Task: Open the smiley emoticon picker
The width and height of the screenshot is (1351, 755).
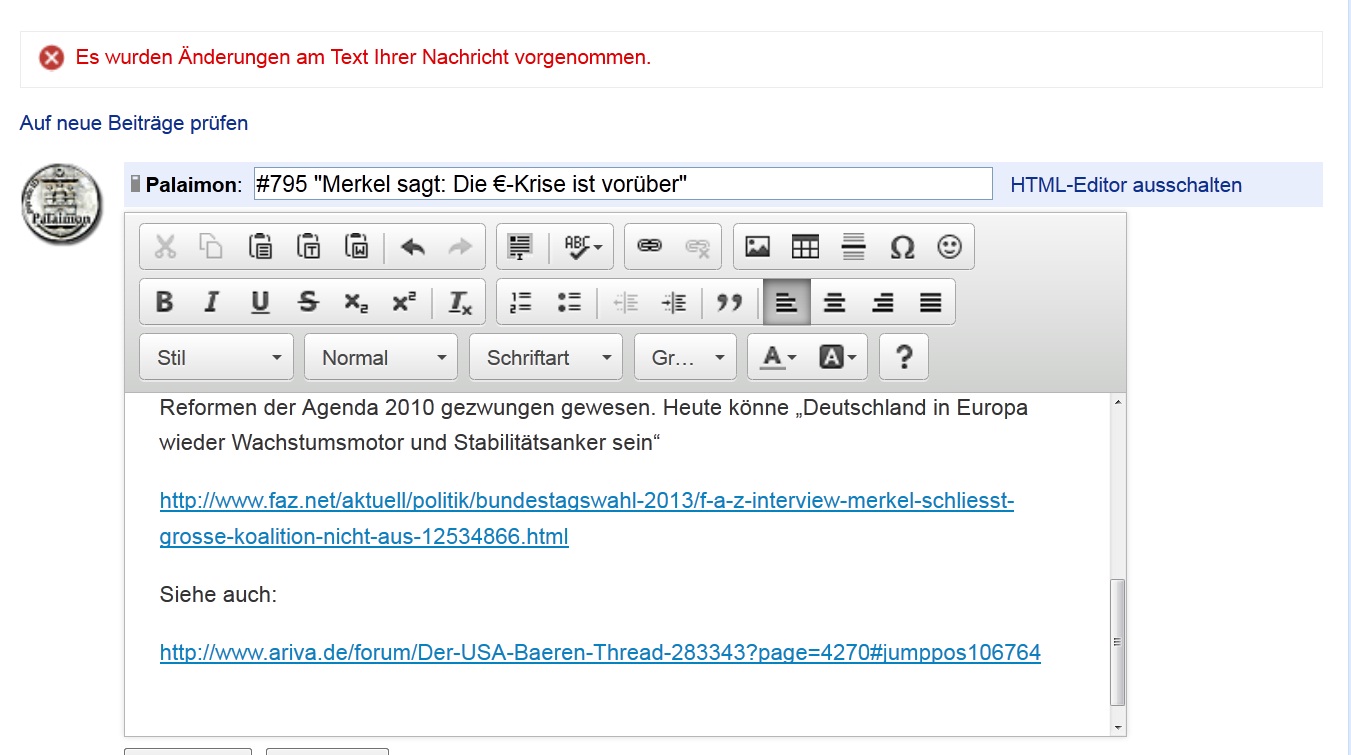Action: coord(949,247)
